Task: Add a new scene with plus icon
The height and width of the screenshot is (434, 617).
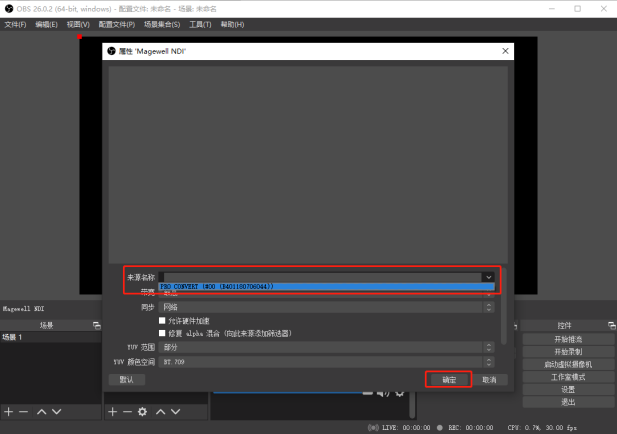Action: click(9, 412)
